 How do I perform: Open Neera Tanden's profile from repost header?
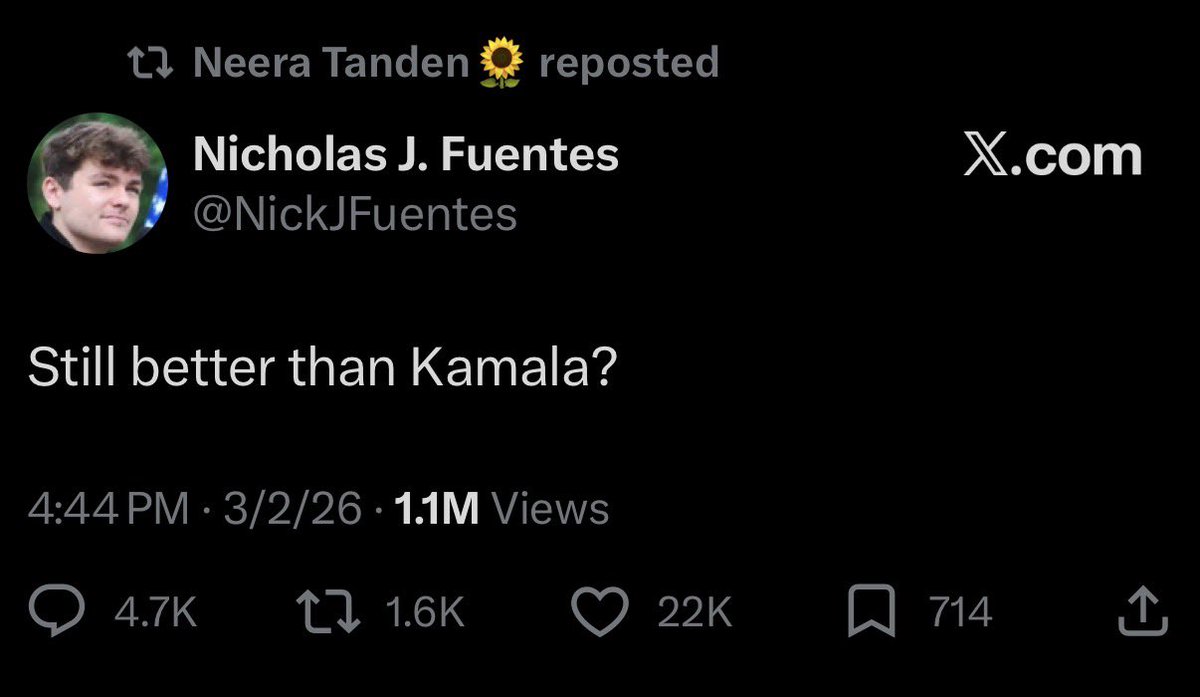coord(330,63)
